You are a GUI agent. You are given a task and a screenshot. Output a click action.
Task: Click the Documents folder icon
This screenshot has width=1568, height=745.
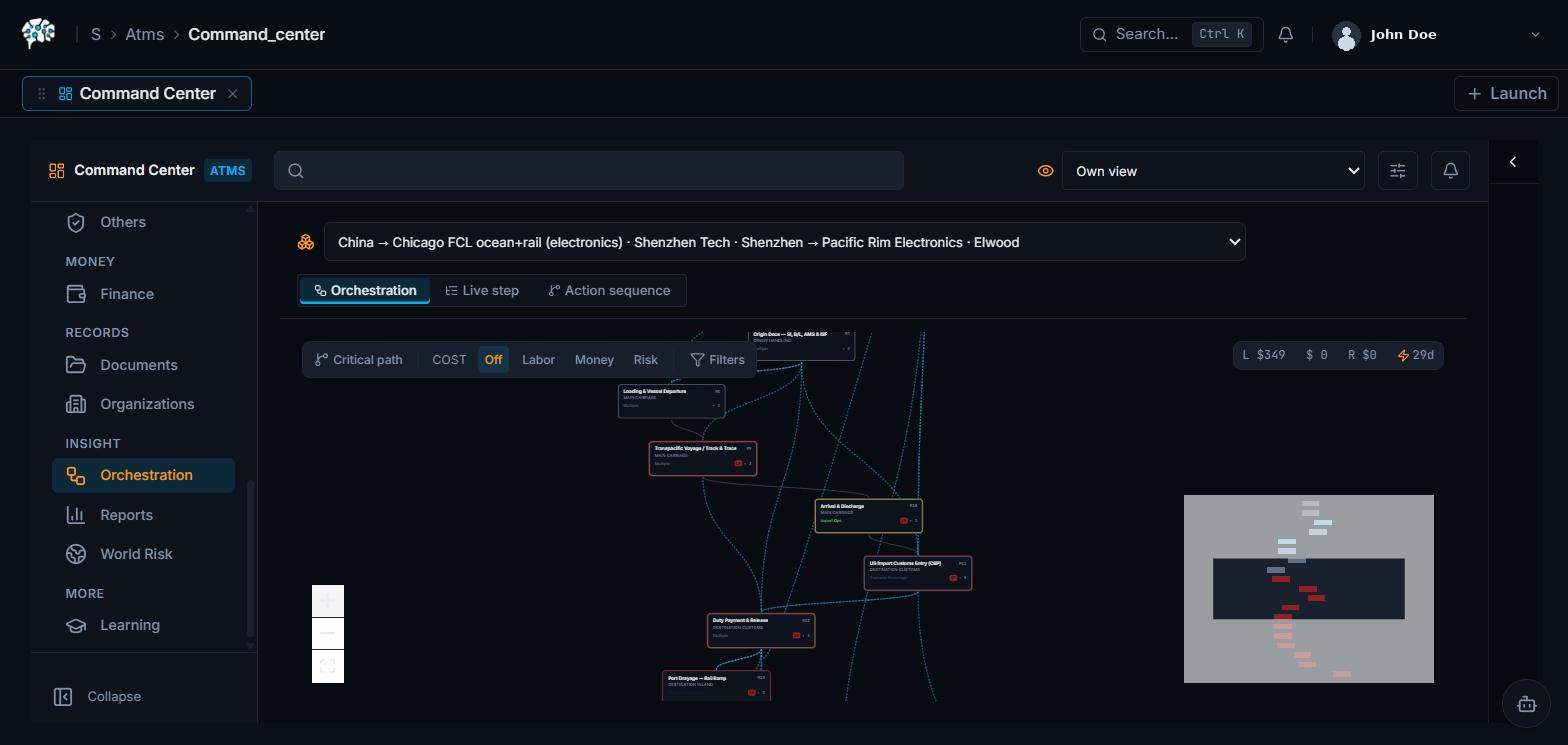[x=76, y=365]
